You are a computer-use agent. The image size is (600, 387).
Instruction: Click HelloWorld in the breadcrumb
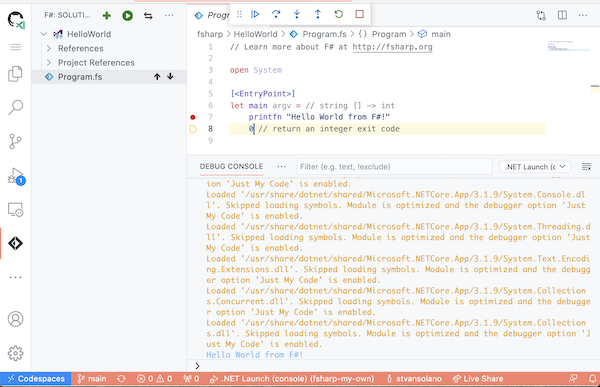click(x=255, y=34)
